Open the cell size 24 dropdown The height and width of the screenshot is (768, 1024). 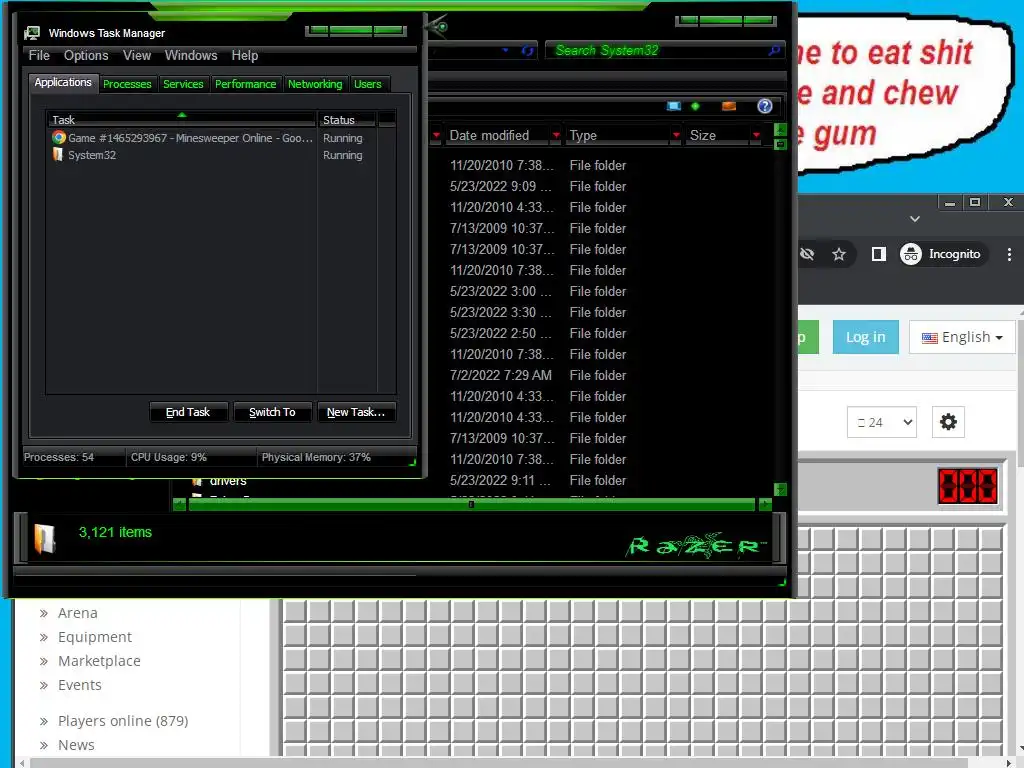point(882,423)
